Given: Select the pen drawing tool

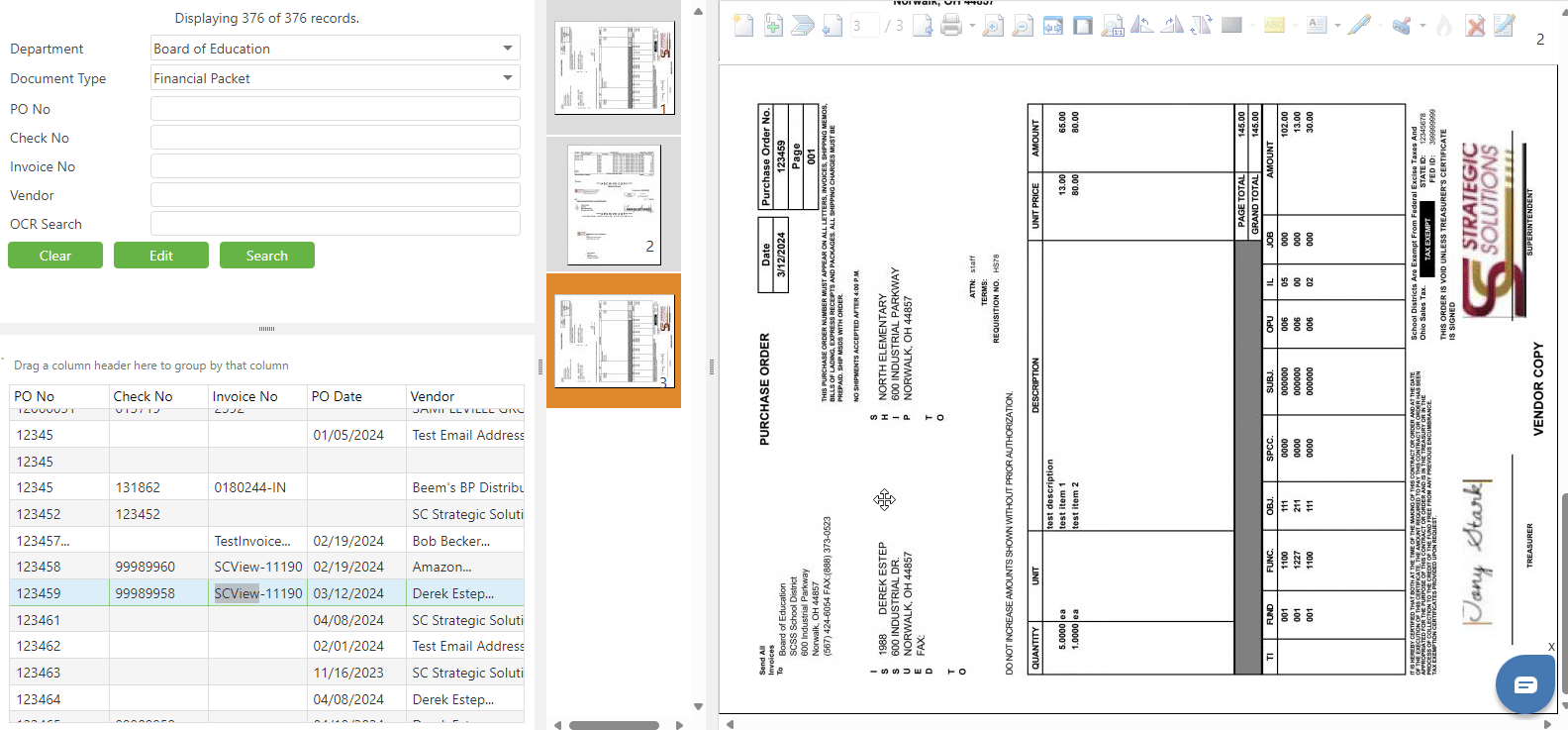Looking at the screenshot, I should (1359, 26).
